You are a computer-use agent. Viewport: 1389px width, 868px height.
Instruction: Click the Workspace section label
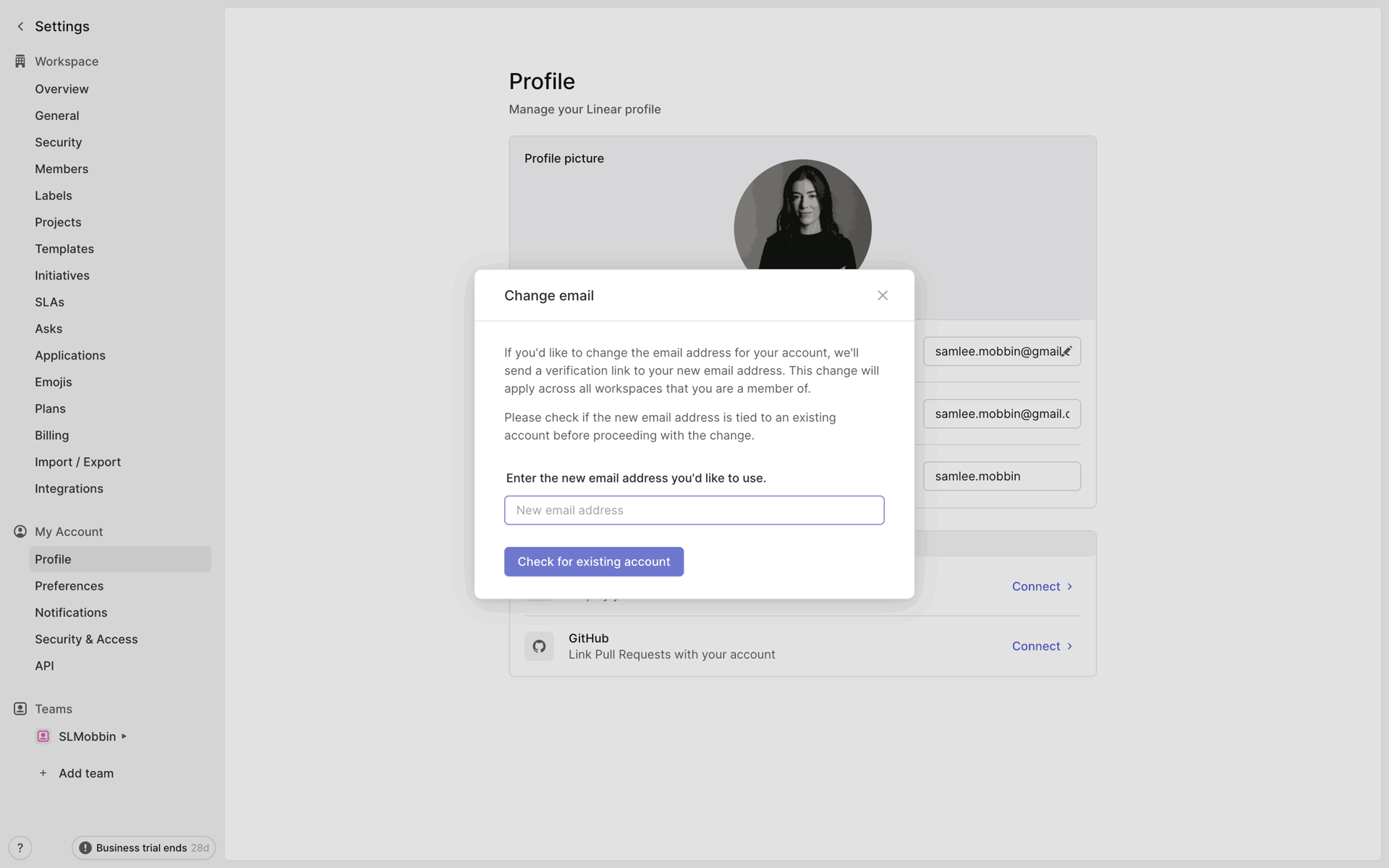point(67,61)
